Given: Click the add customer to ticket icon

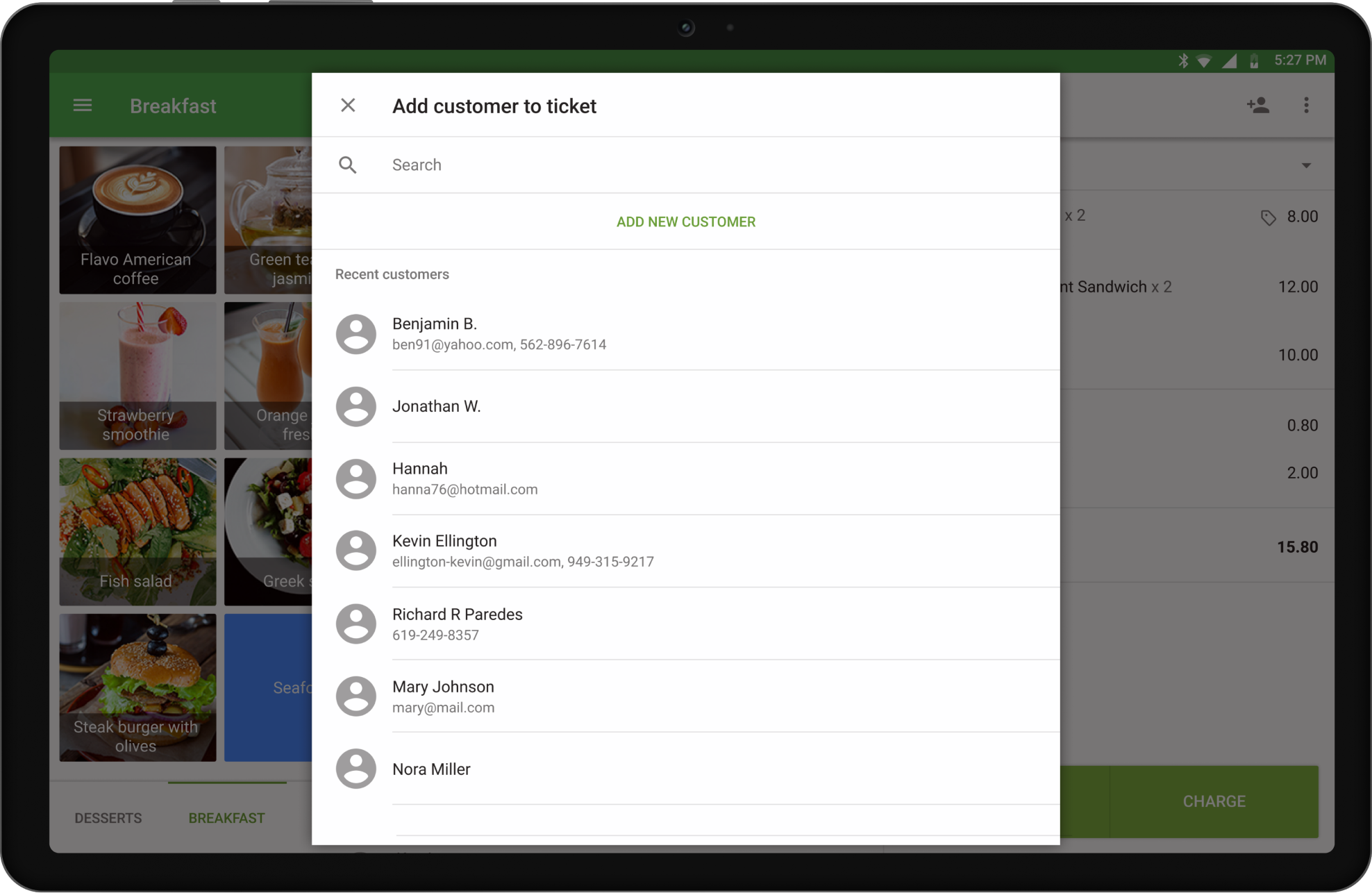Looking at the screenshot, I should [x=1259, y=104].
